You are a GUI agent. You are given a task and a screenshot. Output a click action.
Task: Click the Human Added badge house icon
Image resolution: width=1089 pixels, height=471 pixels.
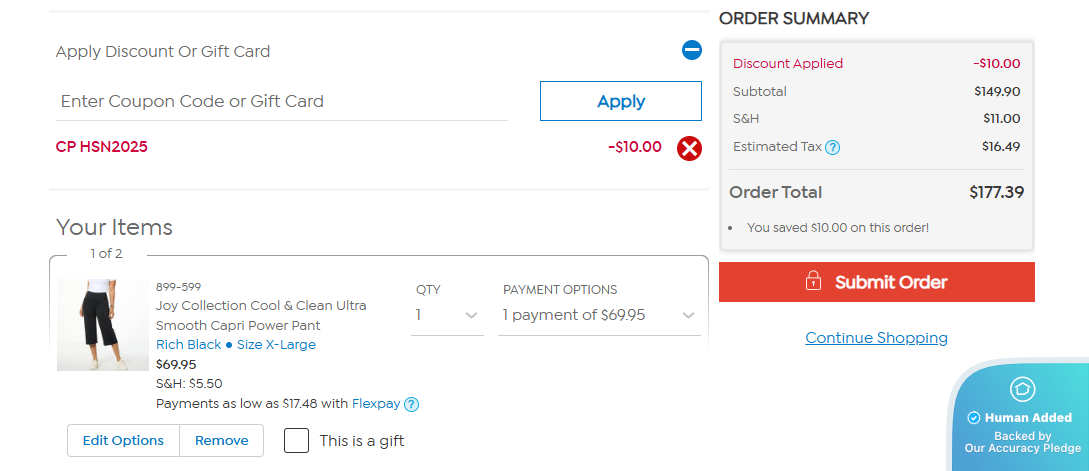(1022, 389)
